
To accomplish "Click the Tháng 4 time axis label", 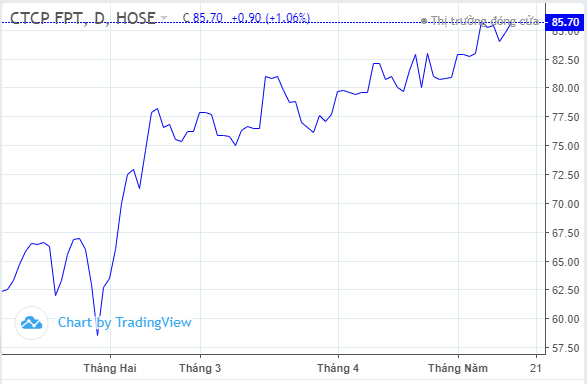I will (x=338, y=368).
